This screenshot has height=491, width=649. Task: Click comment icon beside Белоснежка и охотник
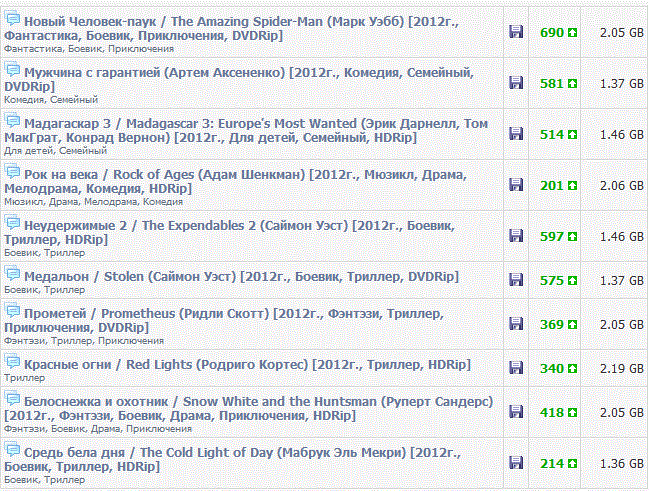pos(12,399)
